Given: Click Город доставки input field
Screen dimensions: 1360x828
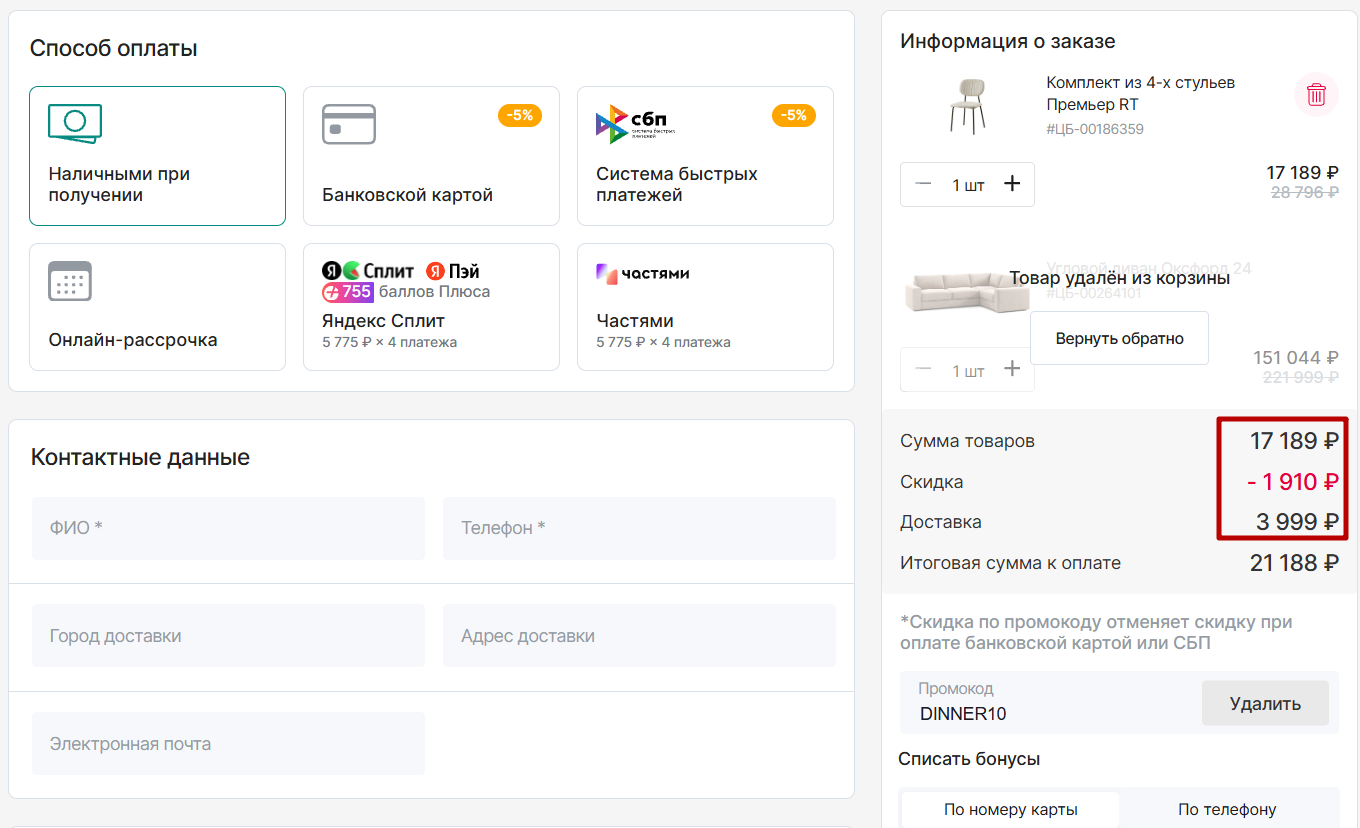Looking at the screenshot, I should [229, 636].
